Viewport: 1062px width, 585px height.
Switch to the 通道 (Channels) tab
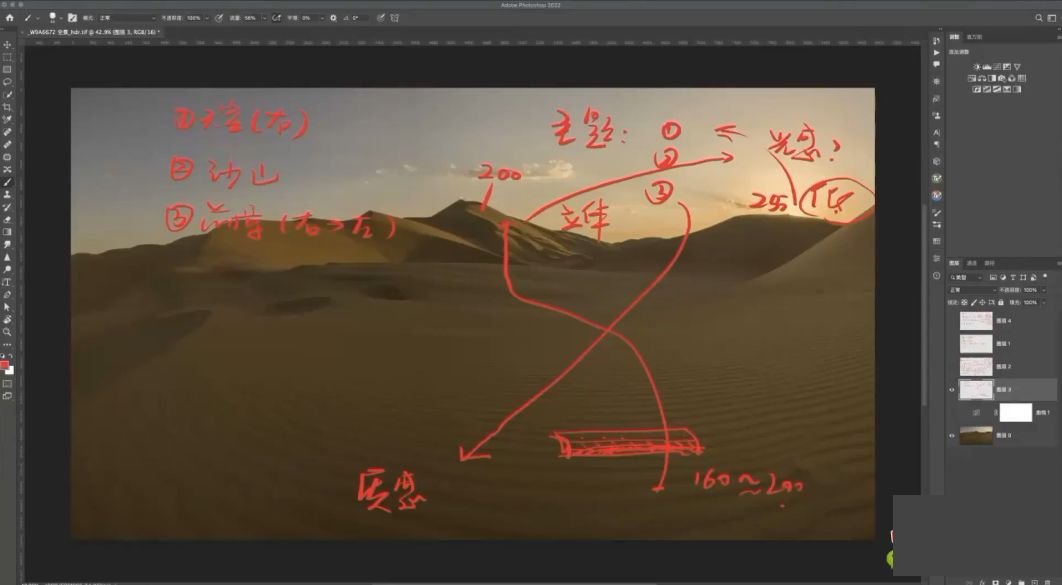[972, 263]
